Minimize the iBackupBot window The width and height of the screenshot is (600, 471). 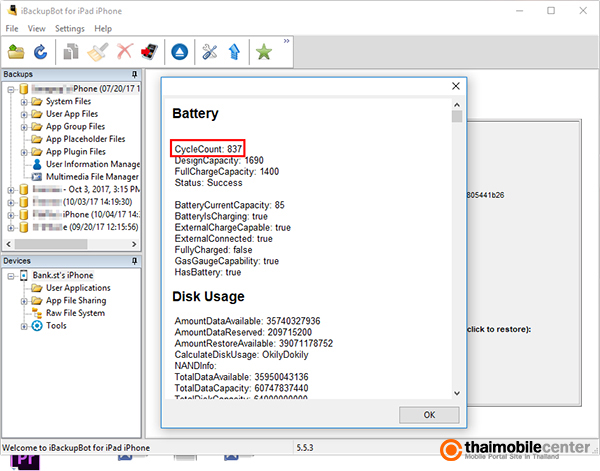click(x=519, y=11)
